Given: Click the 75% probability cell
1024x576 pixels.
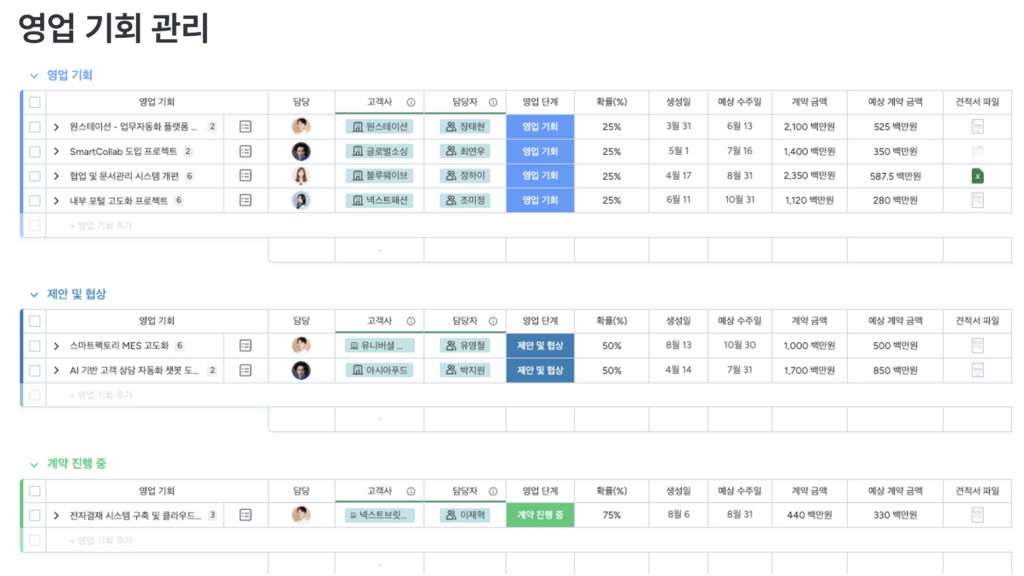Looking at the screenshot, I should coord(611,515).
